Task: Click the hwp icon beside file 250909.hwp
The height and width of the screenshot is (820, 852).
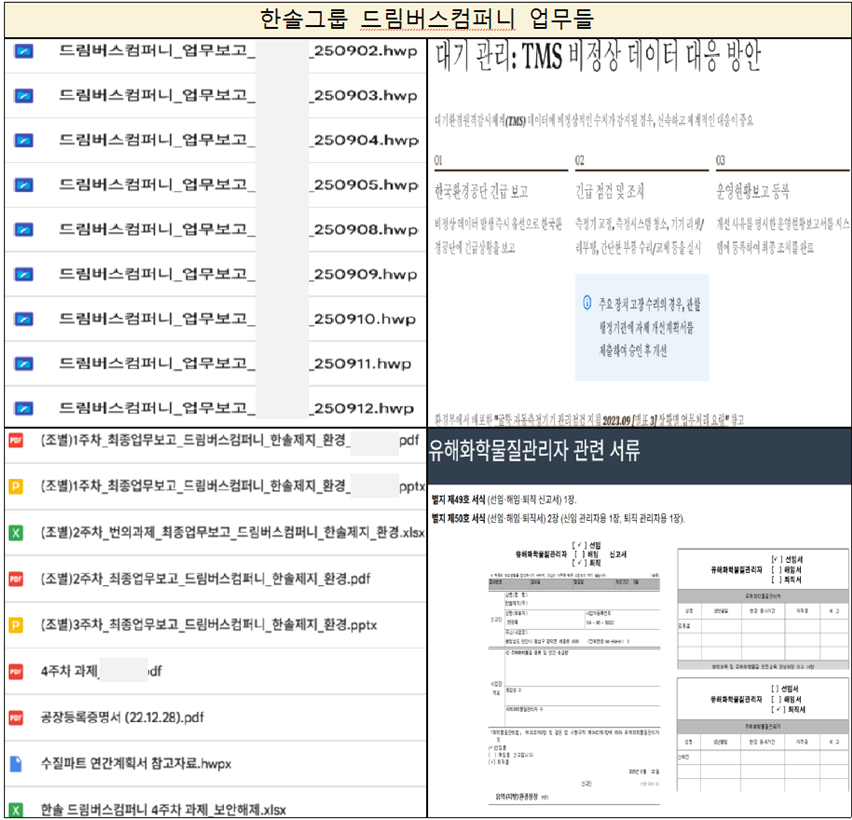Action: tap(23, 274)
